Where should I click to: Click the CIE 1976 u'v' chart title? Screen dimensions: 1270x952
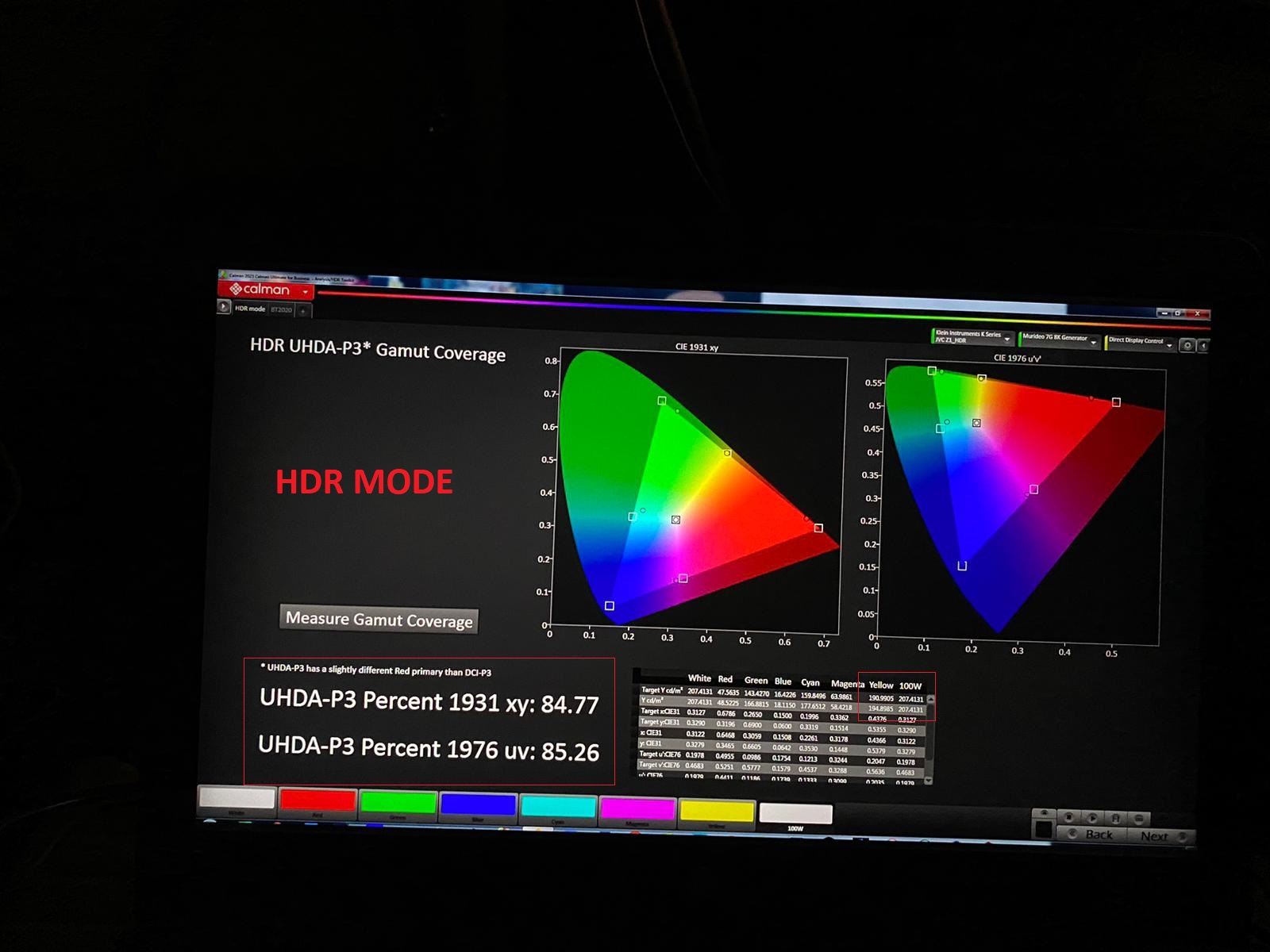coord(1017,358)
